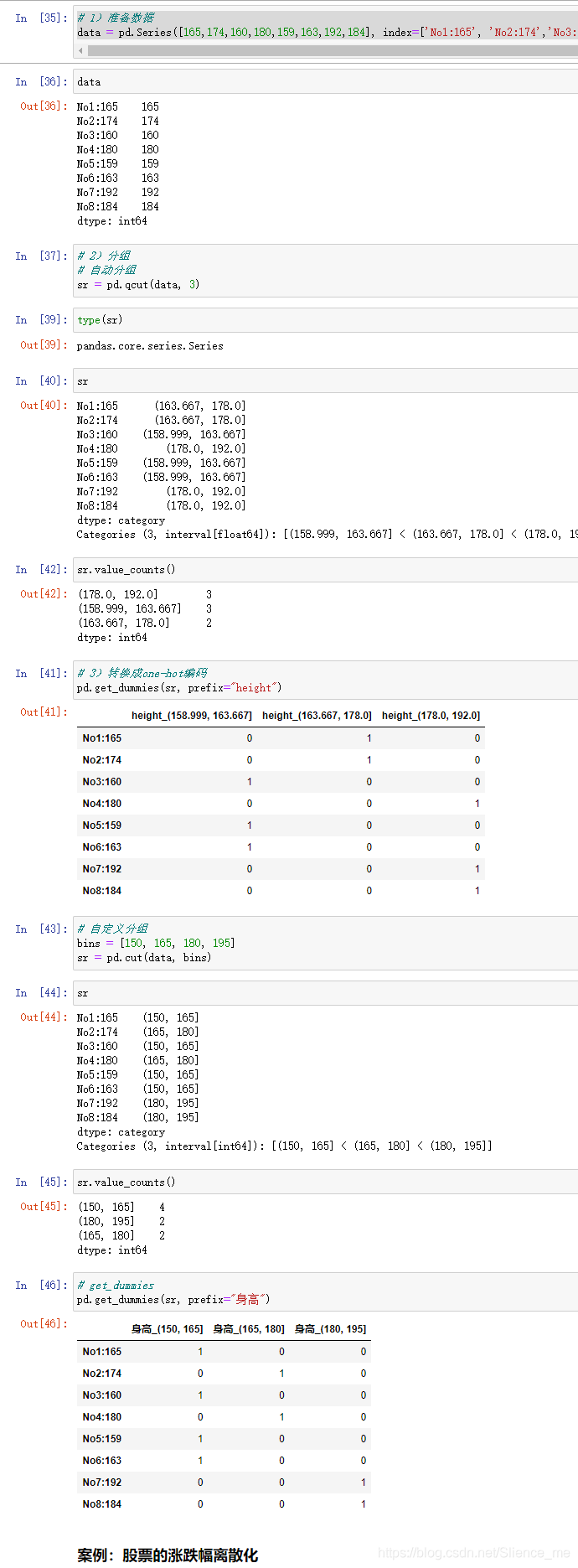Click the second sr.value_counts() cell In [45]
The image size is (578, 1568).
coord(326,1182)
